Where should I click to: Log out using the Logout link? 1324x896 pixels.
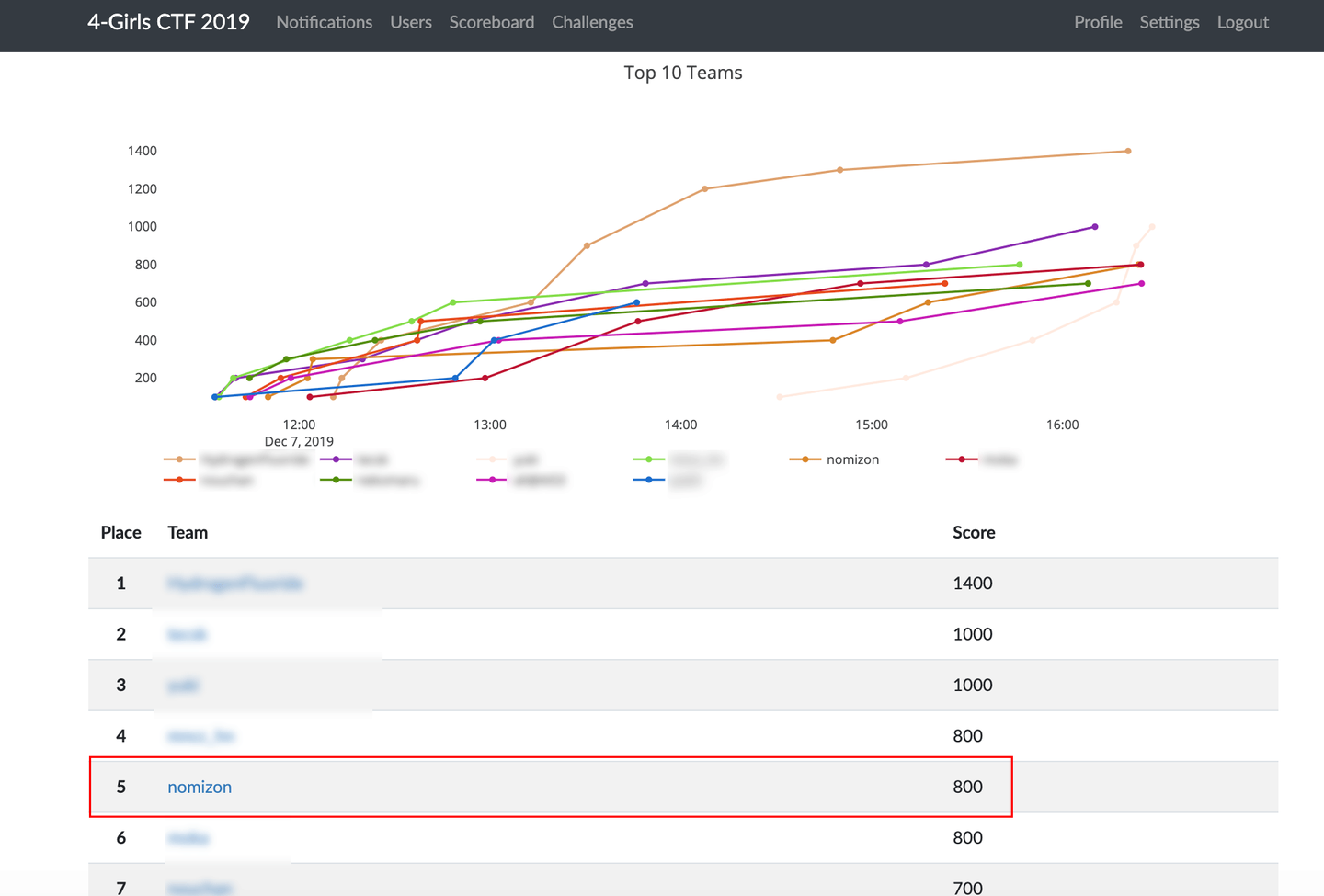click(1242, 22)
